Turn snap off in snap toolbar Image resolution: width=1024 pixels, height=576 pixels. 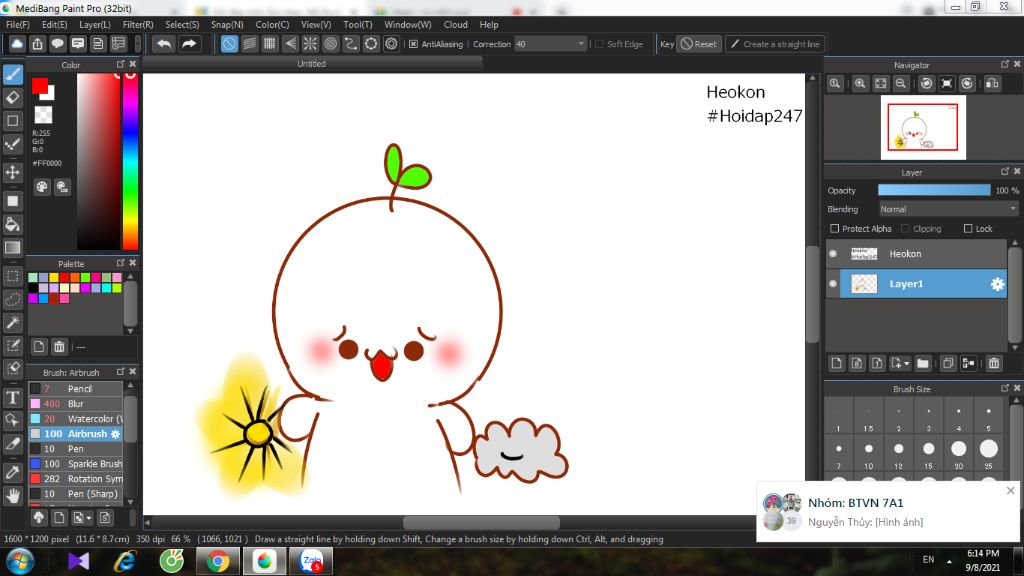[229, 44]
